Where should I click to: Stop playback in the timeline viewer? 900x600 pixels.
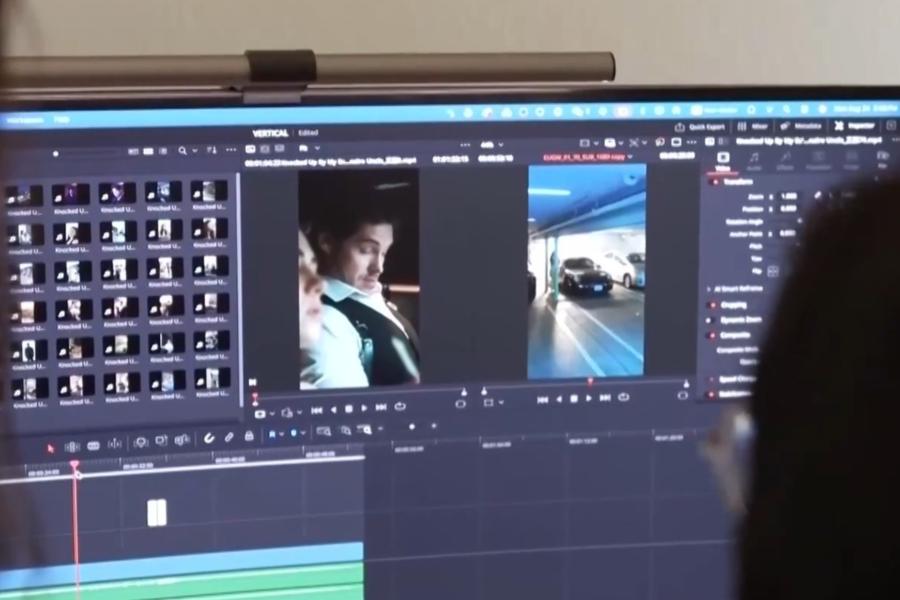point(573,398)
